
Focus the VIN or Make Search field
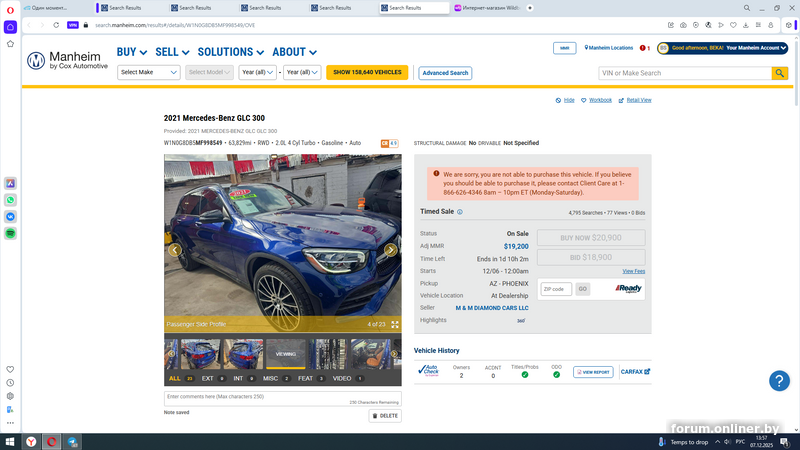685,73
